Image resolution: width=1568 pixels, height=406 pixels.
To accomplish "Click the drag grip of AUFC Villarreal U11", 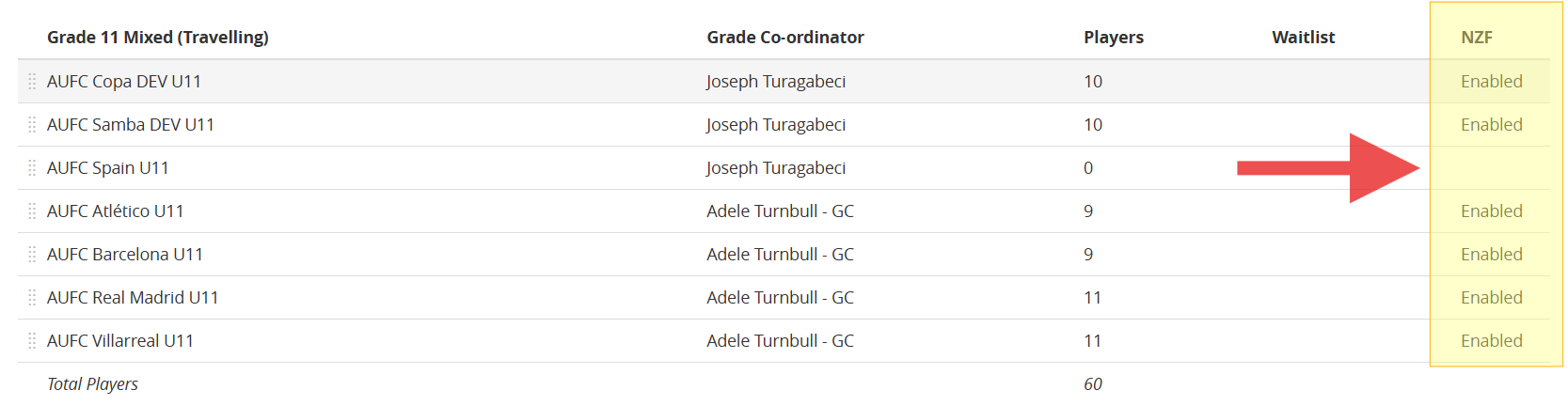I will click(32, 341).
